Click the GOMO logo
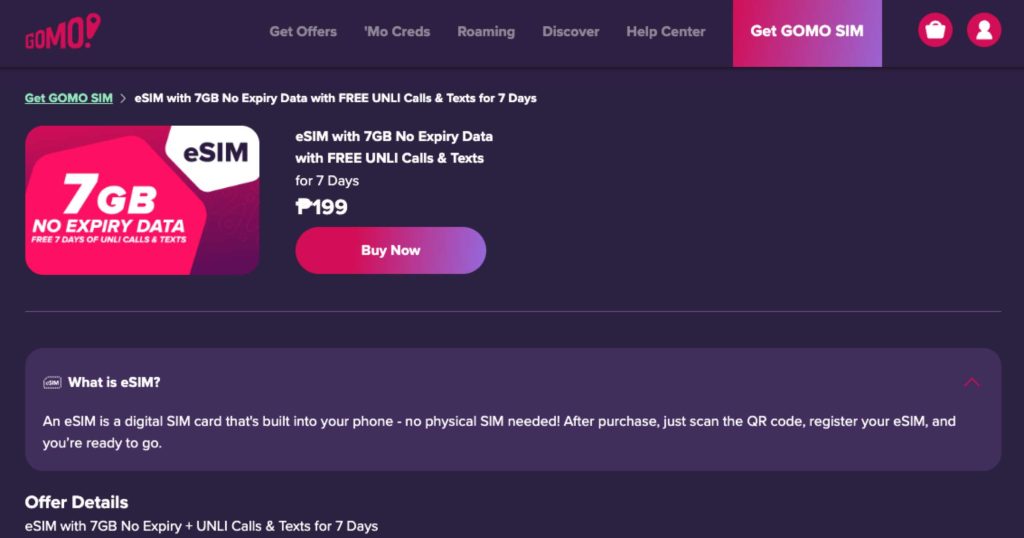 click(63, 31)
